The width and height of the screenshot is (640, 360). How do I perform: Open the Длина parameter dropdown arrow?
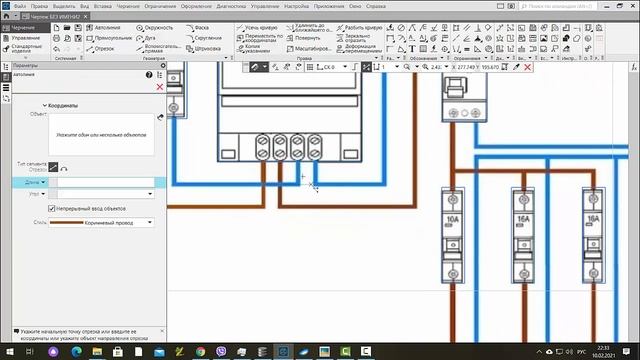(43, 182)
